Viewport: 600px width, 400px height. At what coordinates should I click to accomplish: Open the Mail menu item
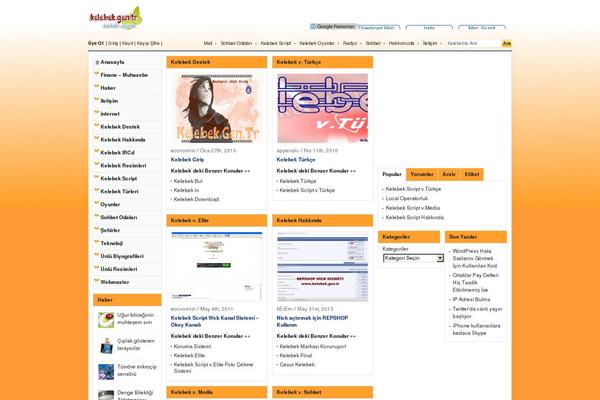(208, 43)
